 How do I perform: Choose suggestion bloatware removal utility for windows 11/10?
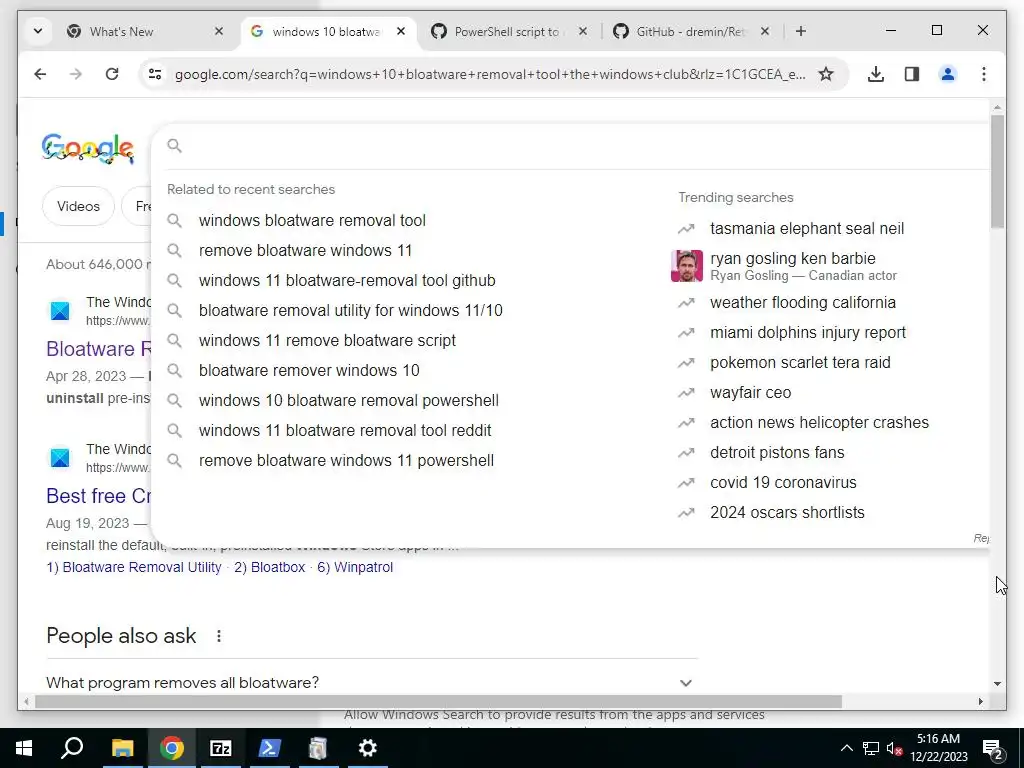(x=351, y=311)
